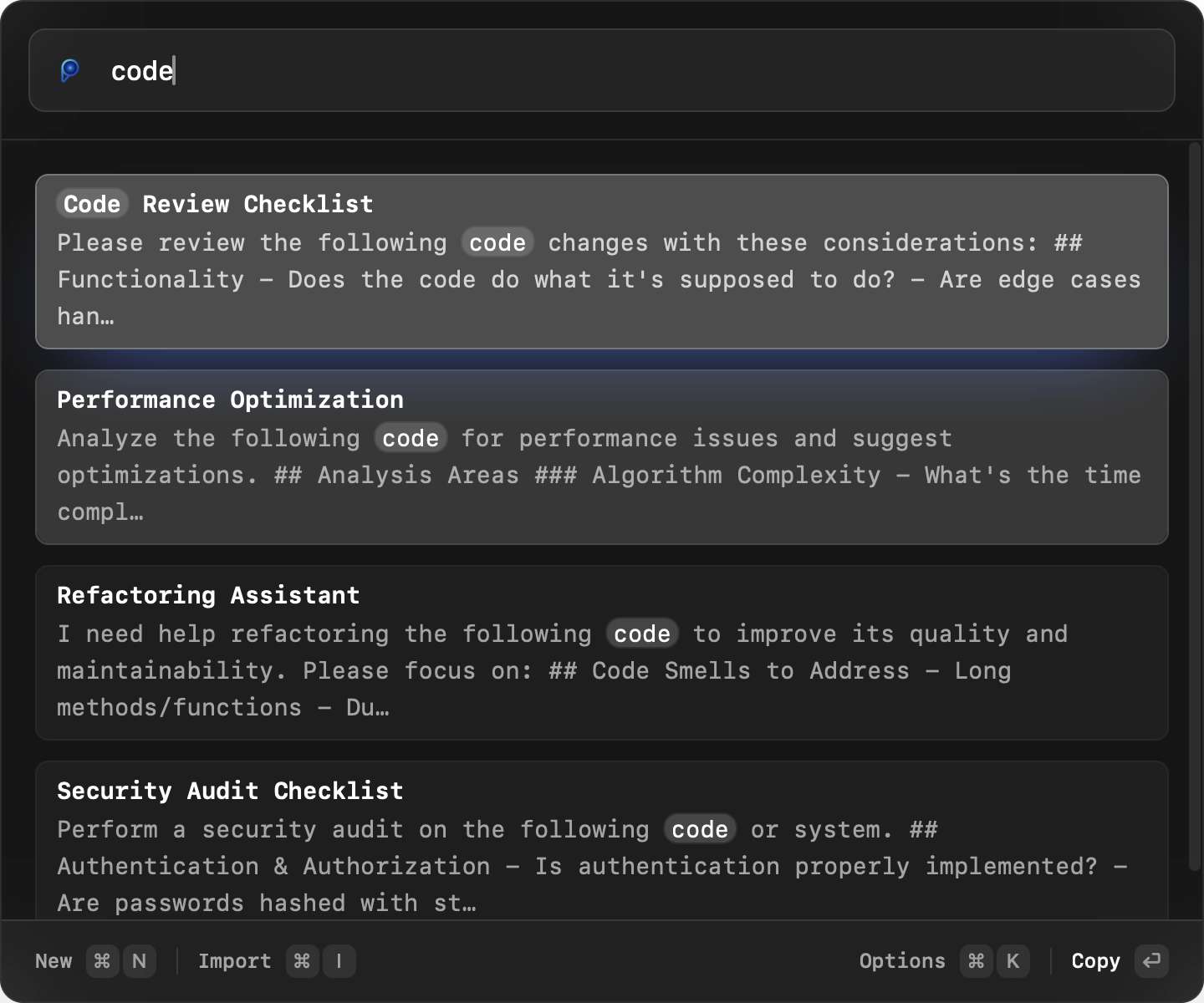Viewport: 1204px width, 1003px height.
Task: Click the New button in the footer
Action: click(x=53, y=961)
